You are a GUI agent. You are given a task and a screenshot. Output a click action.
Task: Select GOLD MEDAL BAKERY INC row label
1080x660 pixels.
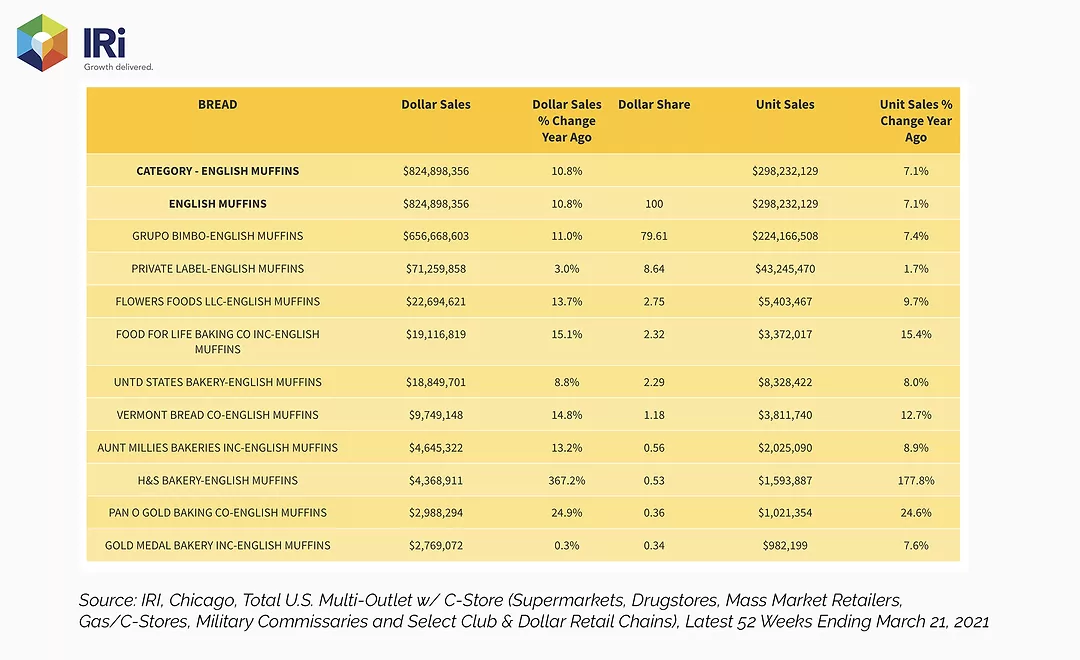pos(218,545)
